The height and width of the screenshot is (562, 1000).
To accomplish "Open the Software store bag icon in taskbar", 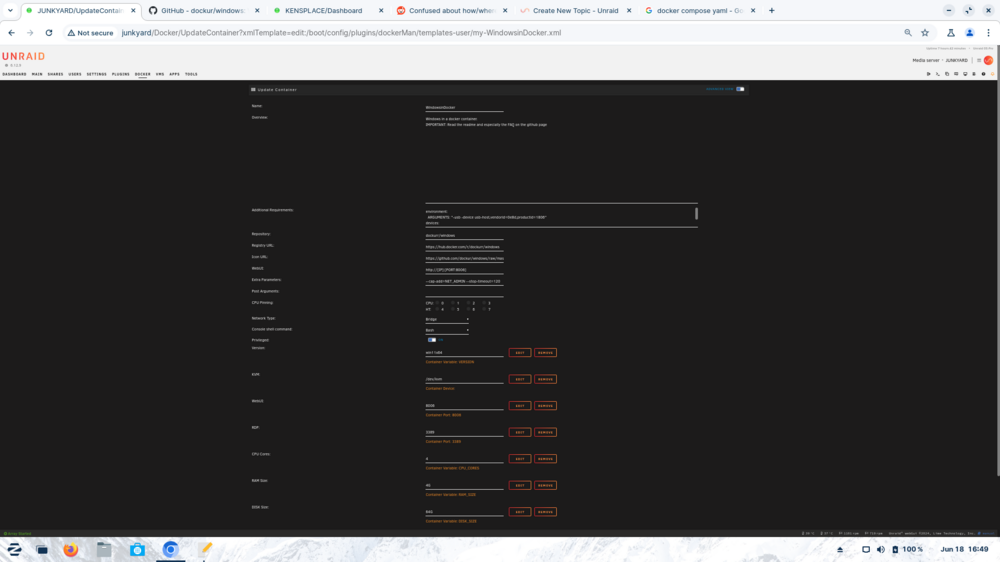I will [x=137, y=549].
